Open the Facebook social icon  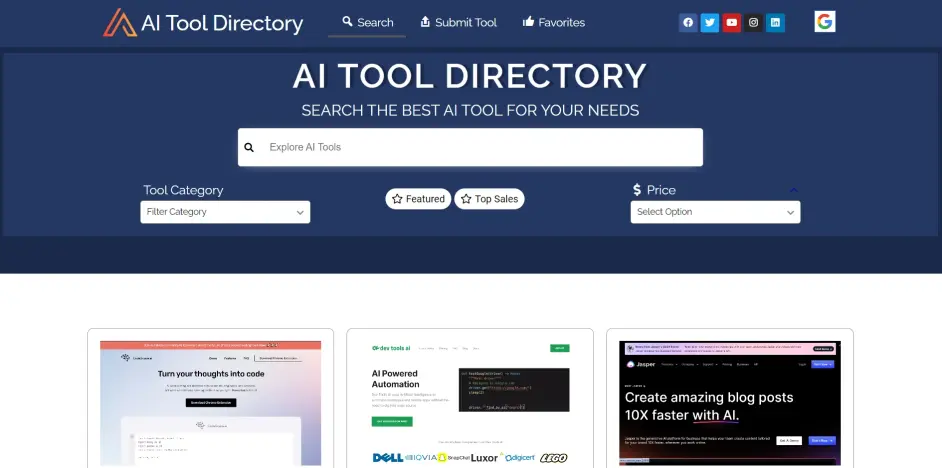pyautogui.click(x=688, y=23)
